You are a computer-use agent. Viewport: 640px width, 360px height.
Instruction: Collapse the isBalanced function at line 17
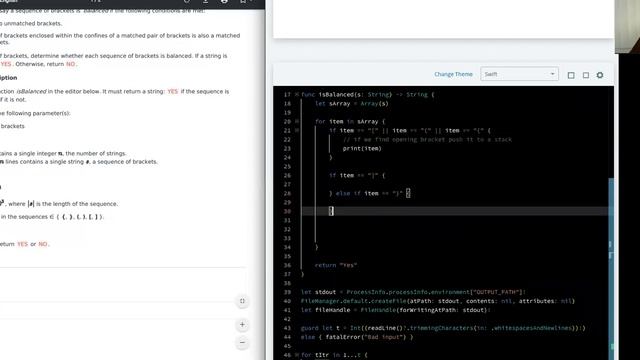297,95
